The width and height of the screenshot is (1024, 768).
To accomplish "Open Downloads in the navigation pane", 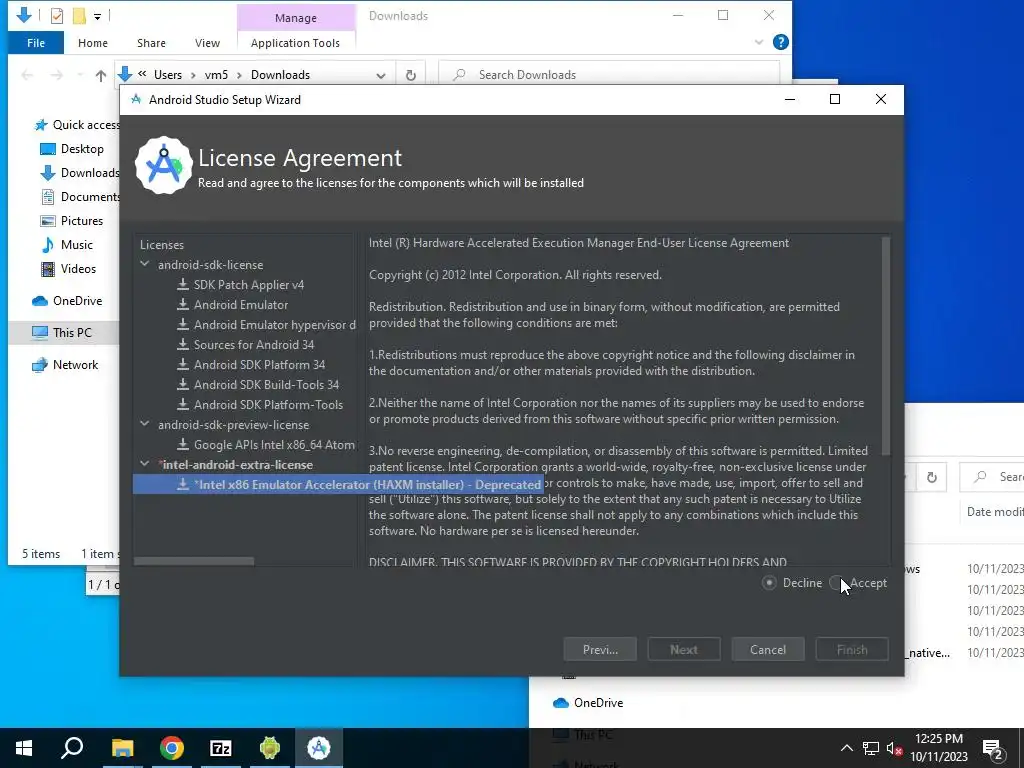I will [80, 173].
